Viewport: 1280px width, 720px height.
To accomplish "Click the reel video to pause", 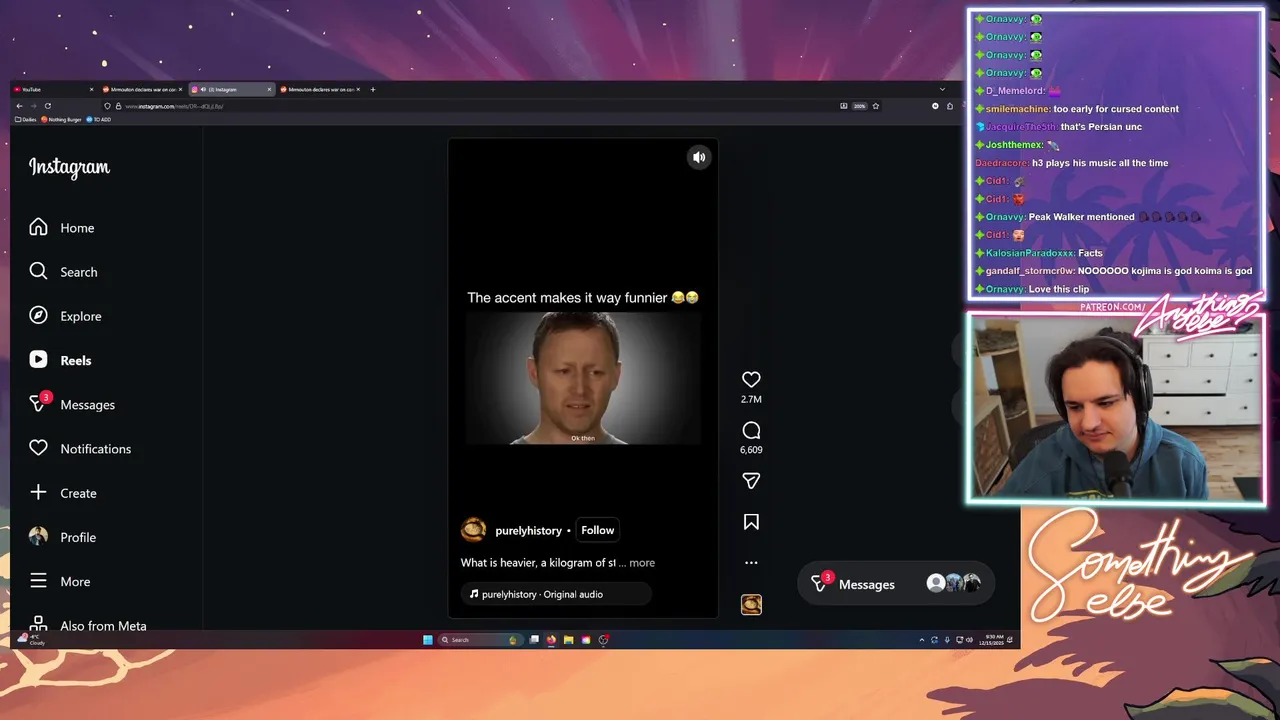I will pos(583,378).
